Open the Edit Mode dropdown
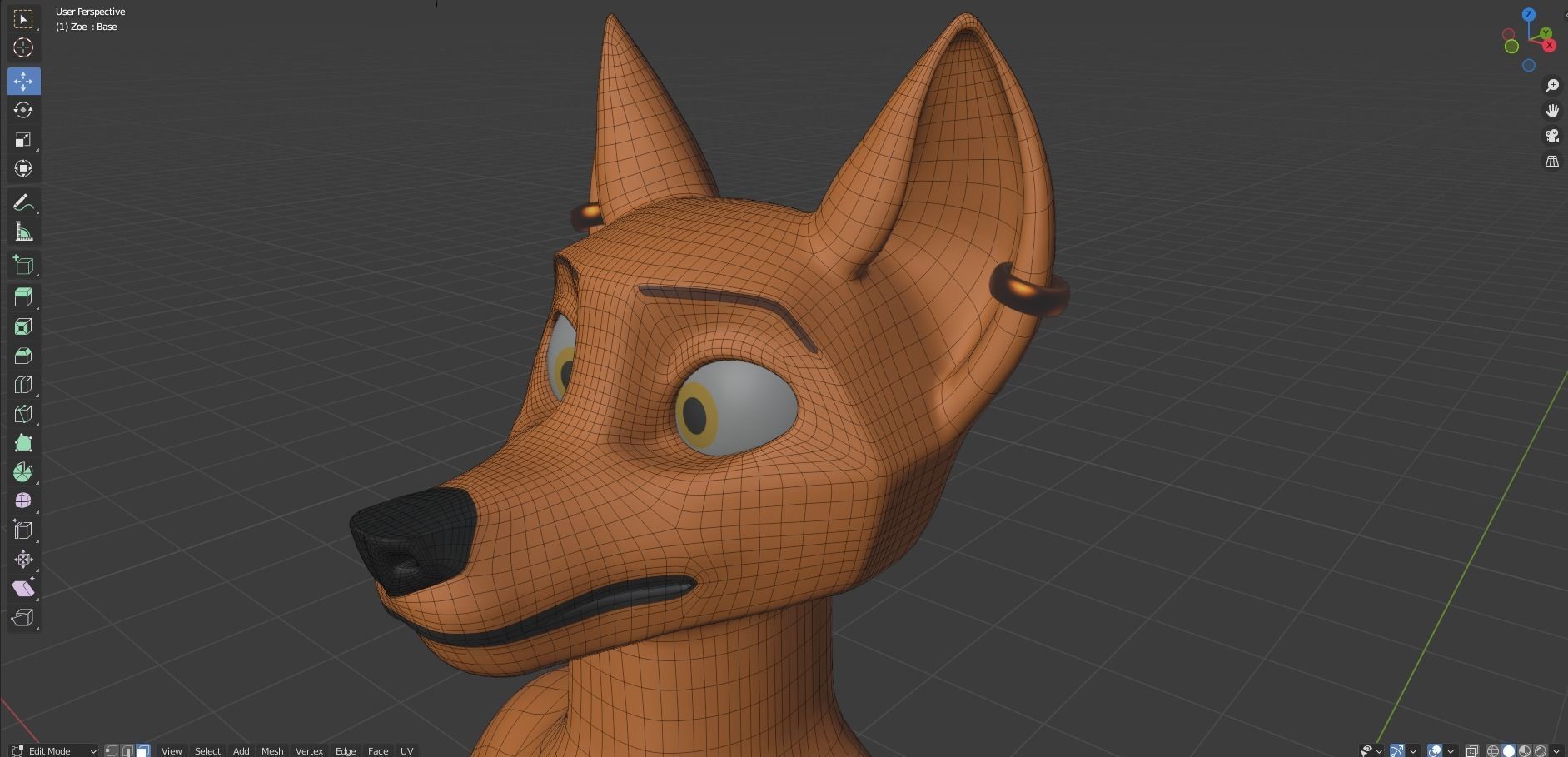1568x757 pixels. point(53,750)
